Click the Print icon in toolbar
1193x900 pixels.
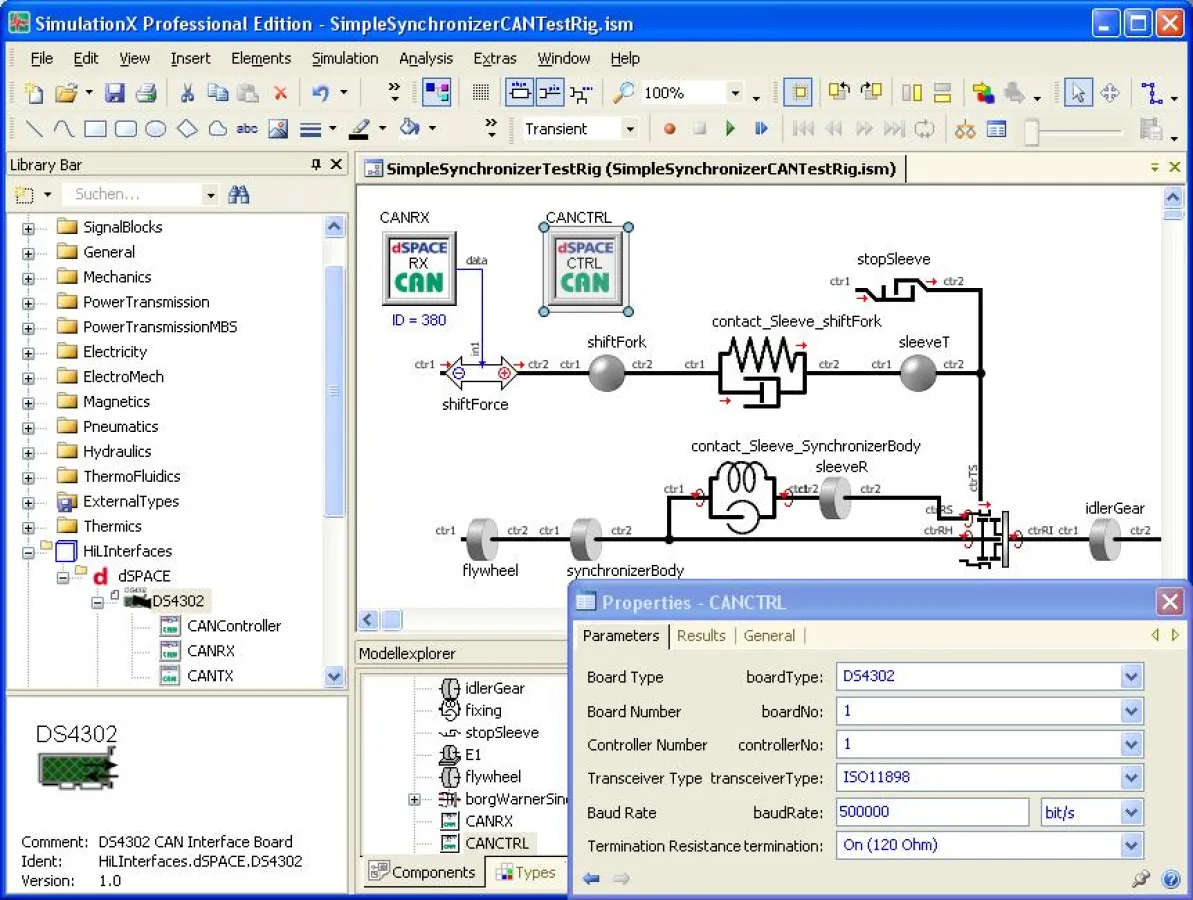[146, 93]
